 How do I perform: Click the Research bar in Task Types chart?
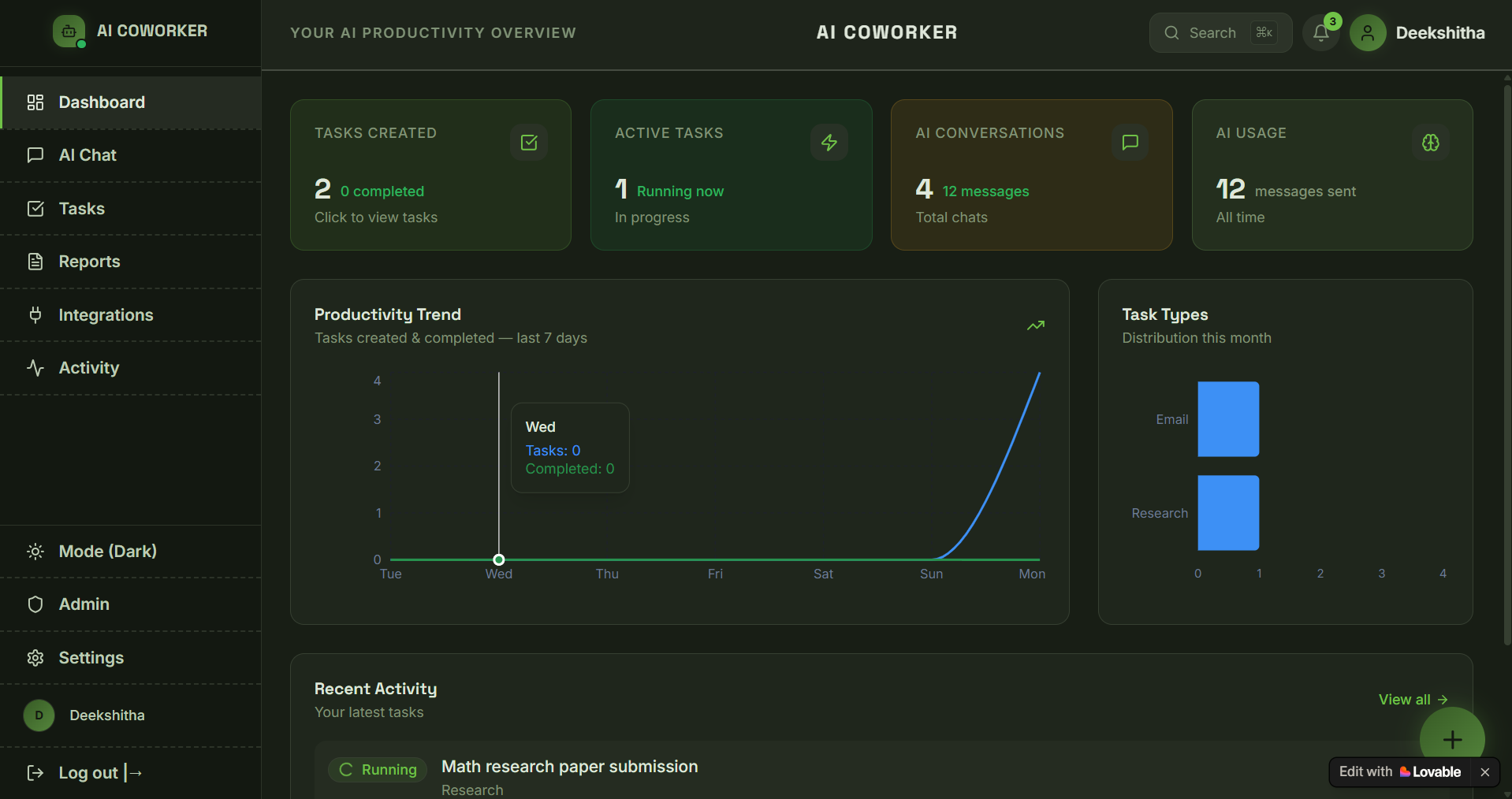(x=1228, y=513)
